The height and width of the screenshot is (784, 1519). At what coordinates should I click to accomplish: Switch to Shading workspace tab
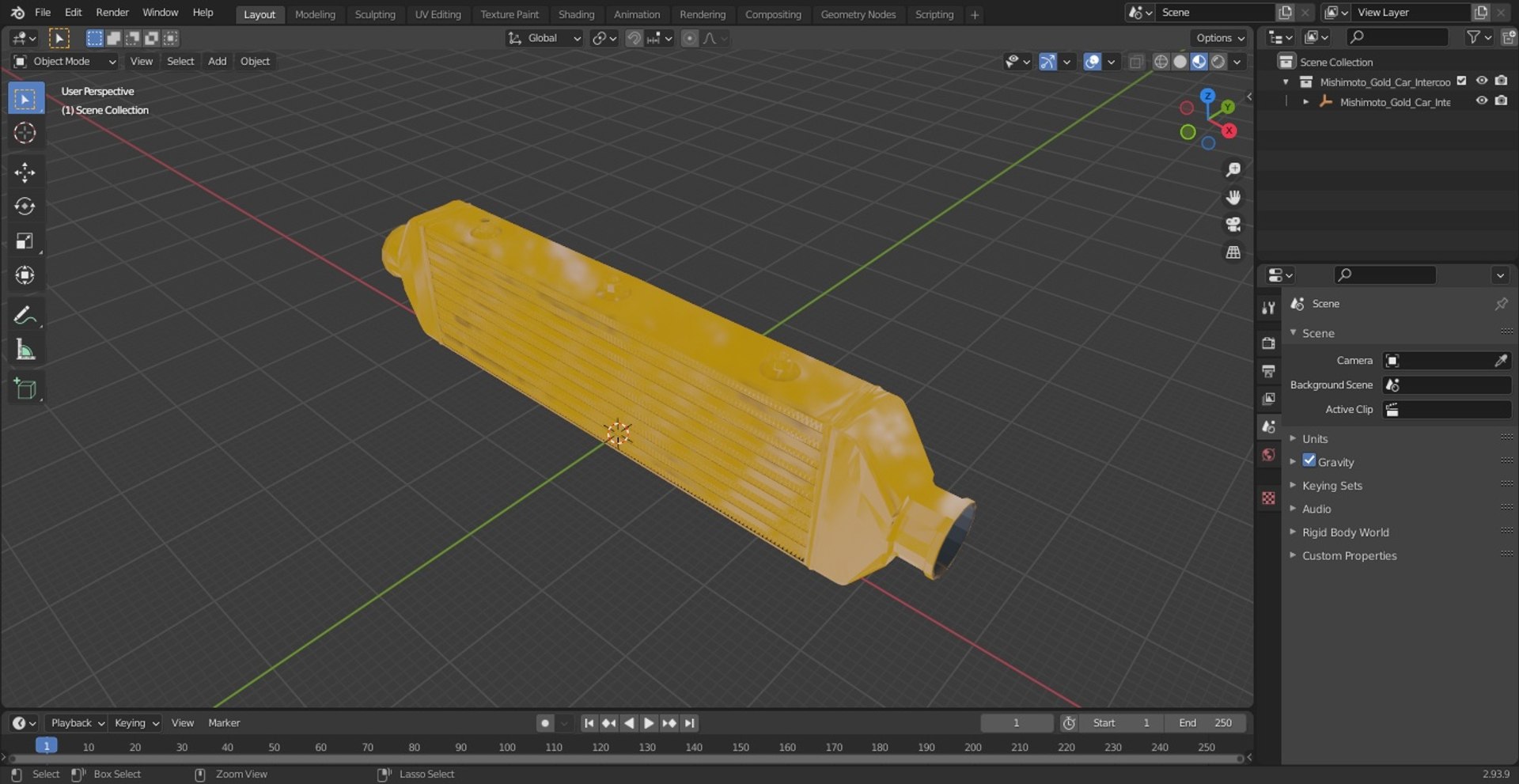click(576, 14)
